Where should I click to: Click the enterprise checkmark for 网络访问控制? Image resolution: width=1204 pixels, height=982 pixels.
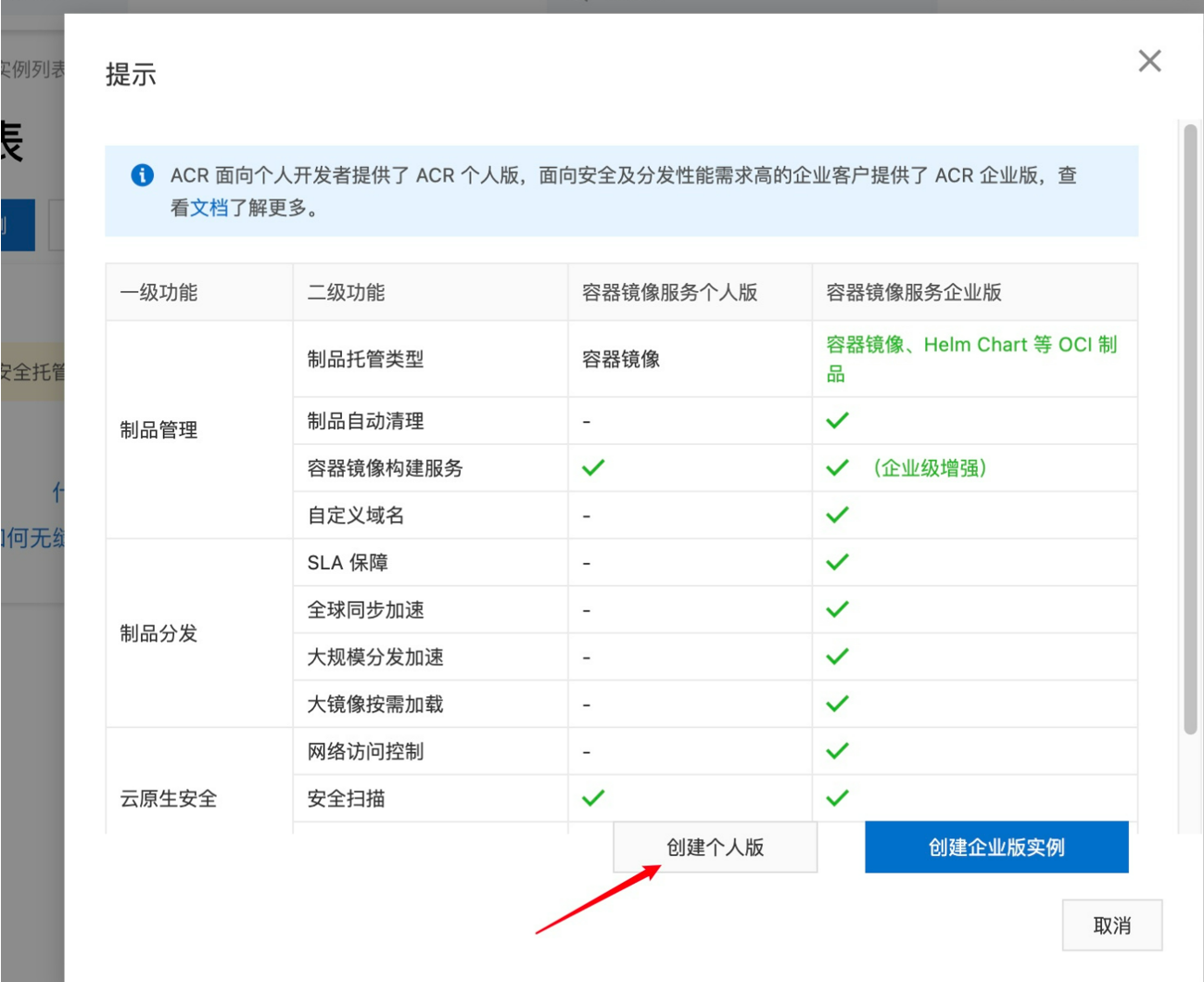click(x=837, y=751)
